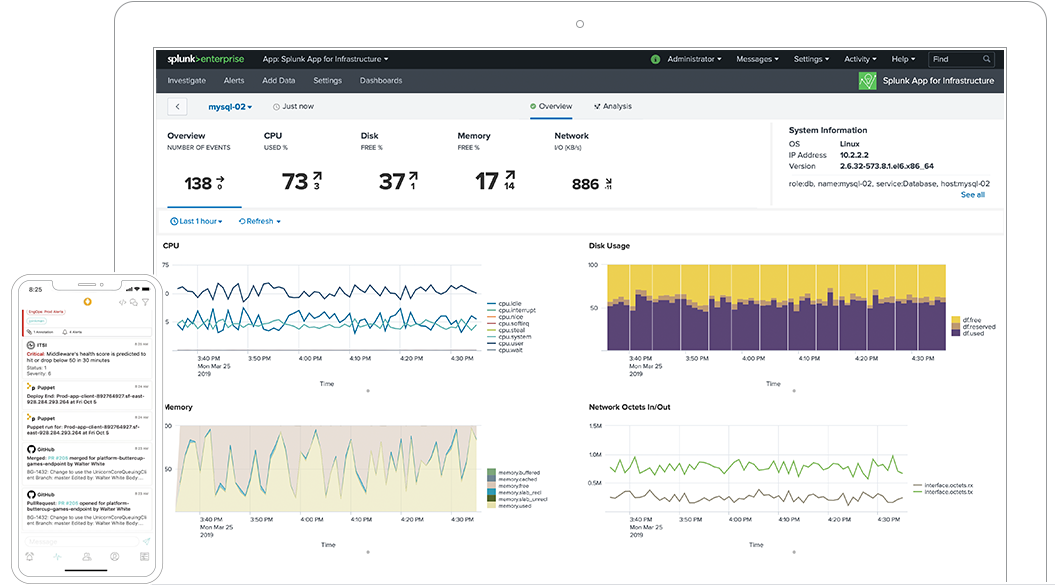
Task: Tap the EngOps: Prod Alerts tag on phone
Action: click(46, 312)
